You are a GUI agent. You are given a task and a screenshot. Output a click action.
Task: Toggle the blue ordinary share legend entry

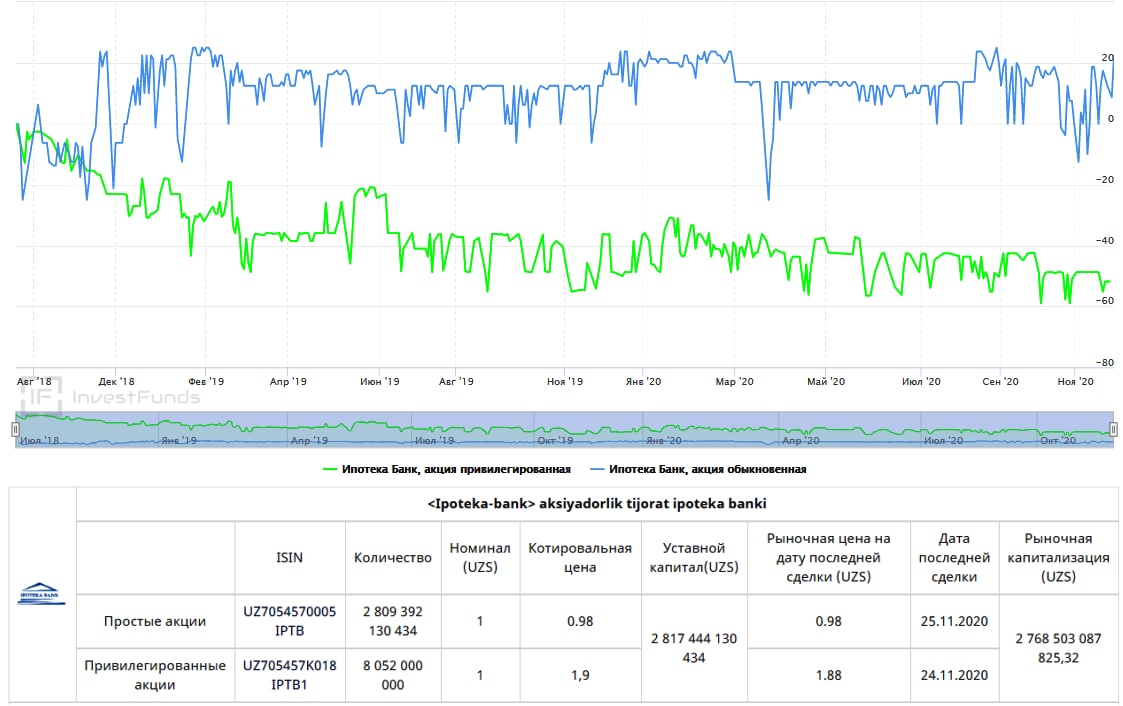[698, 469]
